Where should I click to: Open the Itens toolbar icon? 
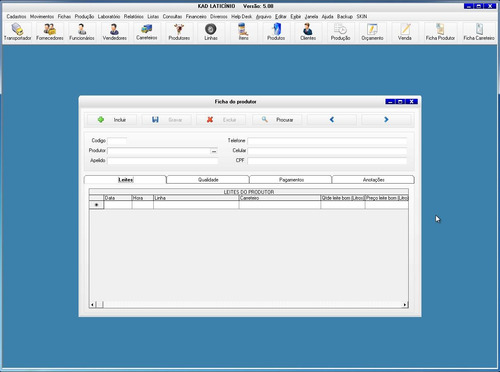pos(244,32)
